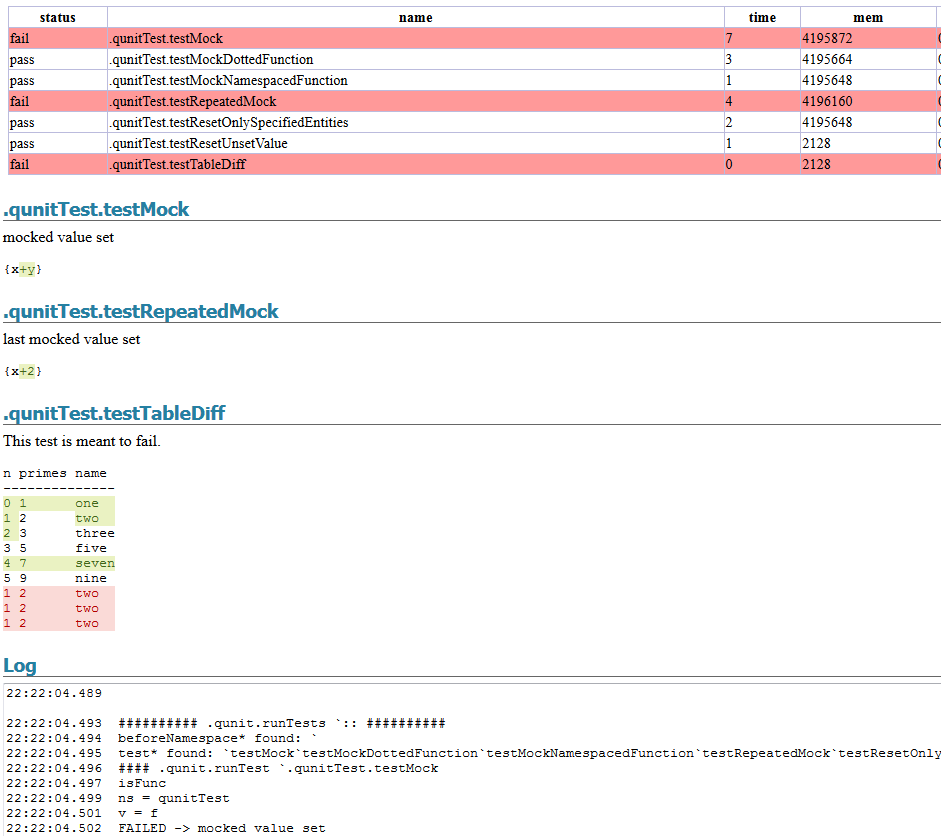Screen dimensions: 941x836
Task: Select .qunitTest.testMockDottedFunction in the table
Action: [211, 59]
